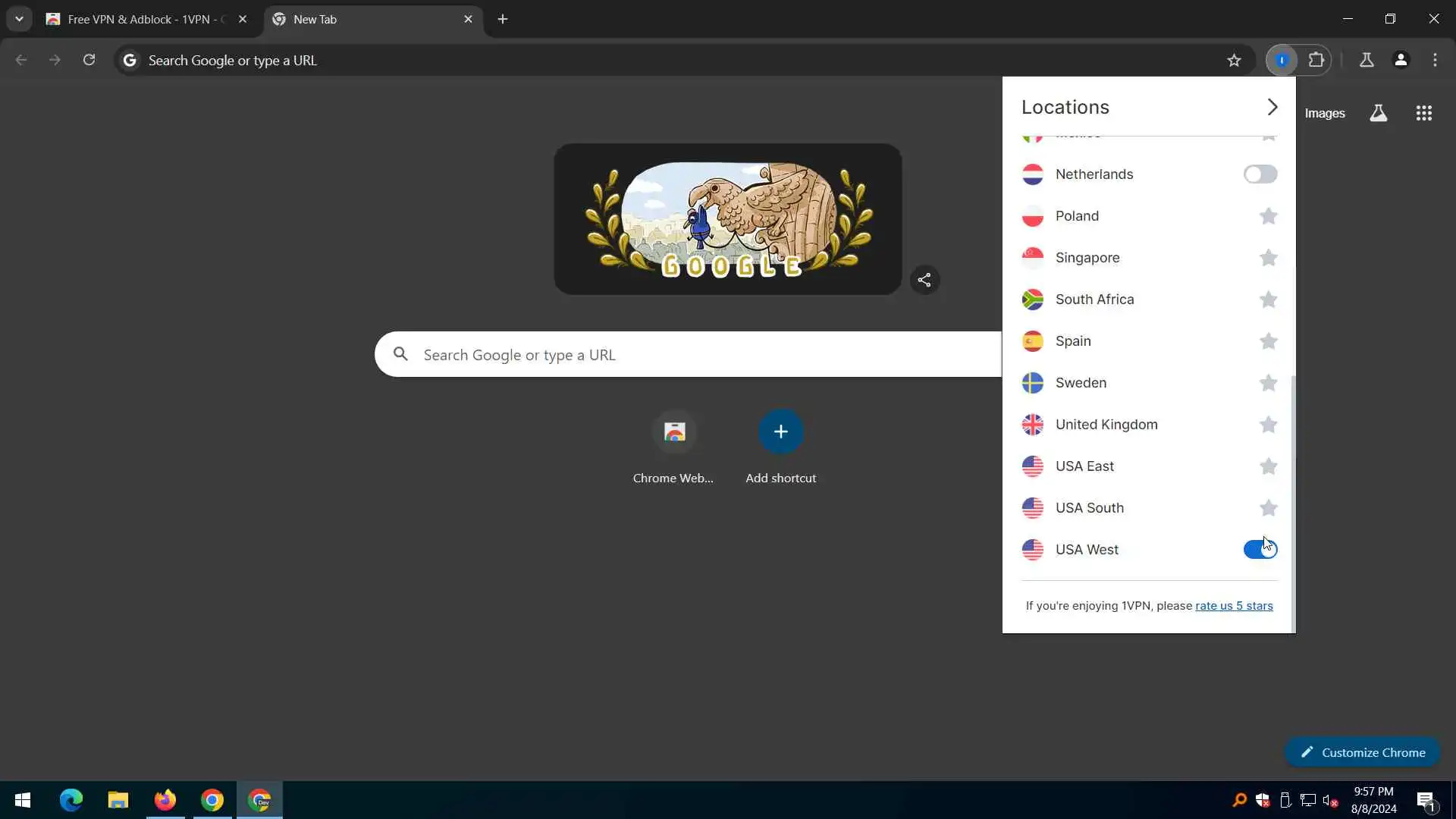Open the Google apps grid
This screenshot has height=819, width=1456.
1423,113
